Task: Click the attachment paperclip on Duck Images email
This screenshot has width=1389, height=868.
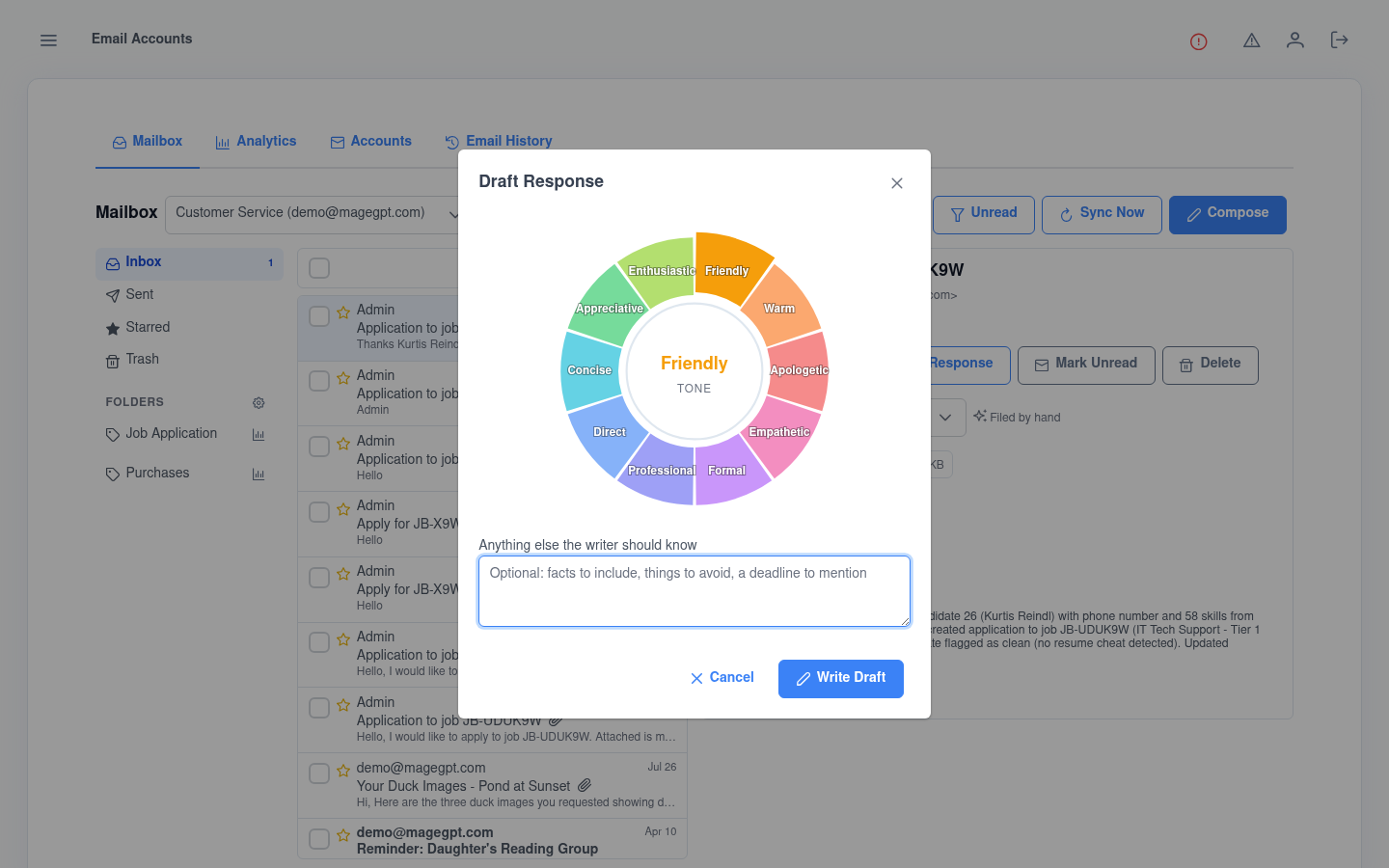Action: point(585,786)
